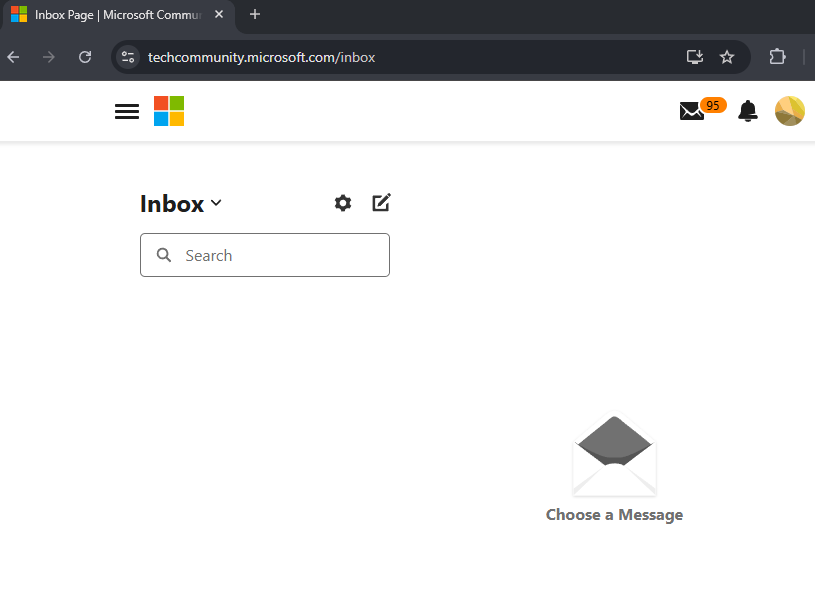The image size is (815, 606).
Task: Bookmark this page with star
Action: tap(727, 57)
